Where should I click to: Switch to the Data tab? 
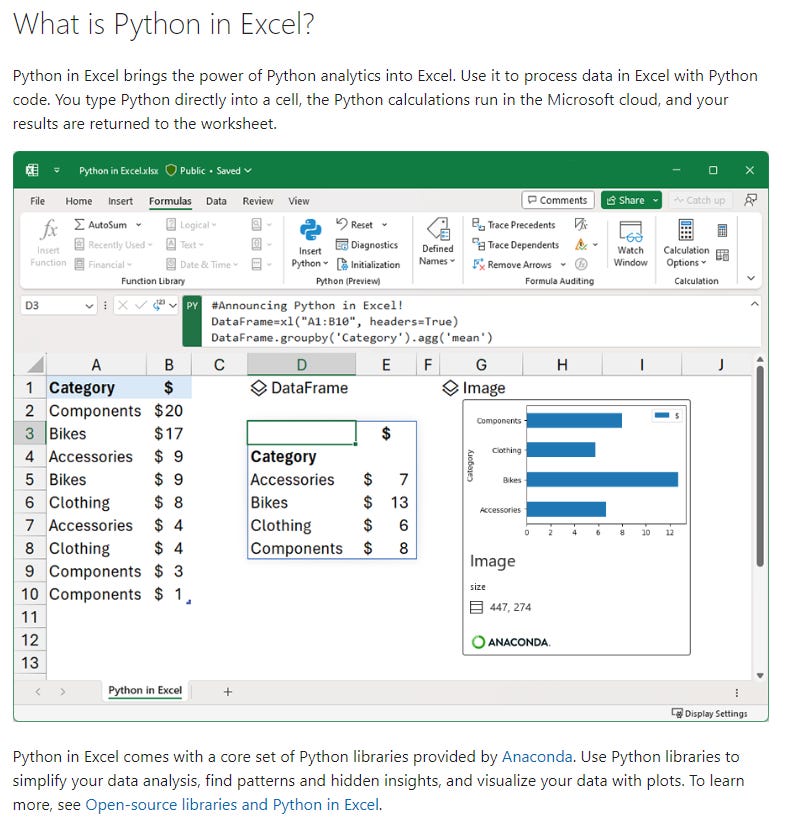pos(216,201)
